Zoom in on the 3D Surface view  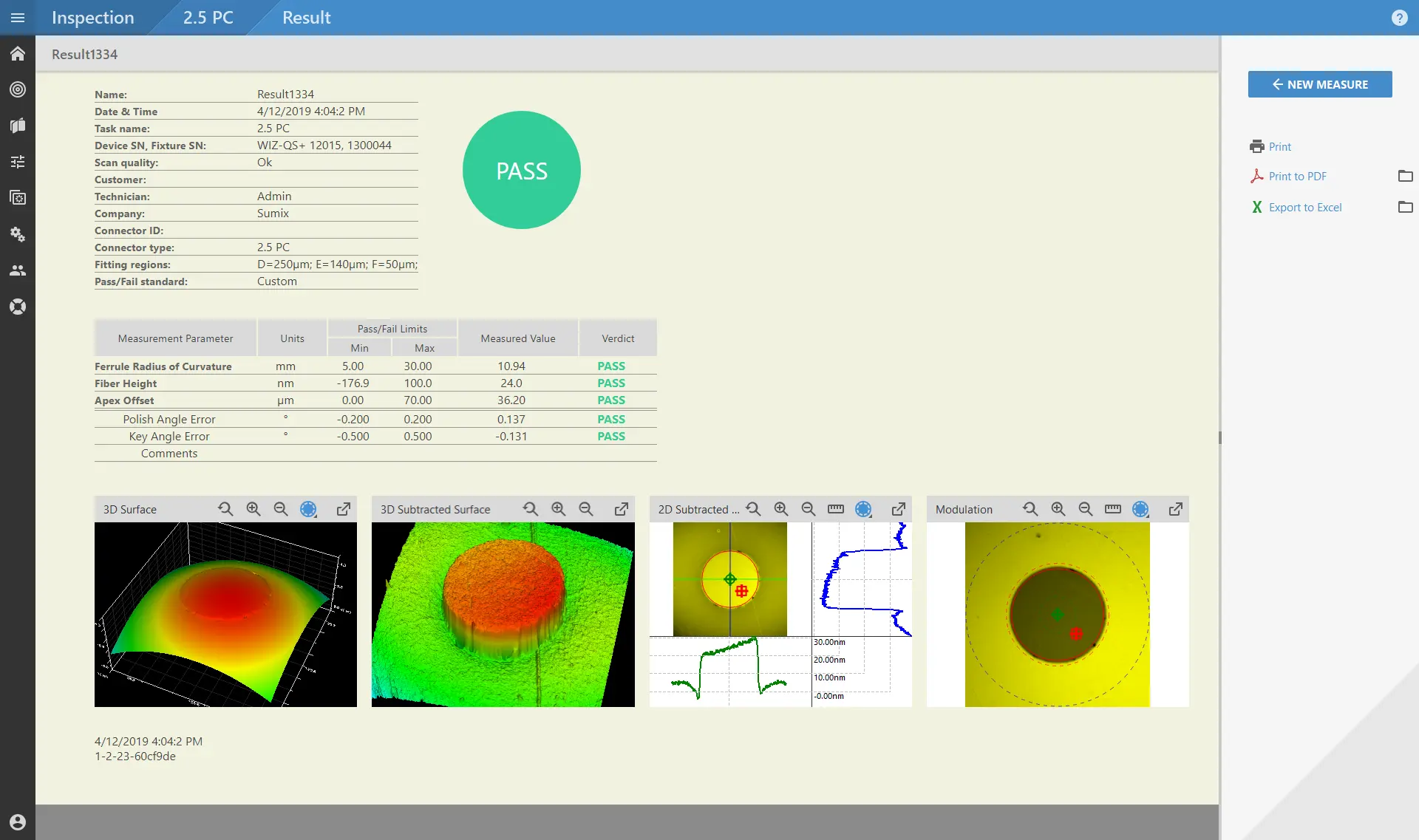(x=253, y=509)
